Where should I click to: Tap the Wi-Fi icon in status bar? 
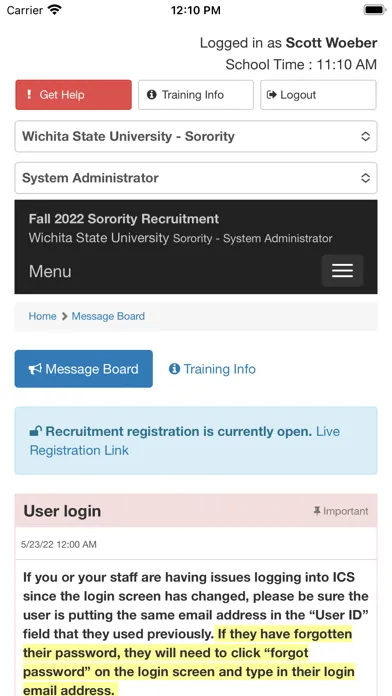55,9
